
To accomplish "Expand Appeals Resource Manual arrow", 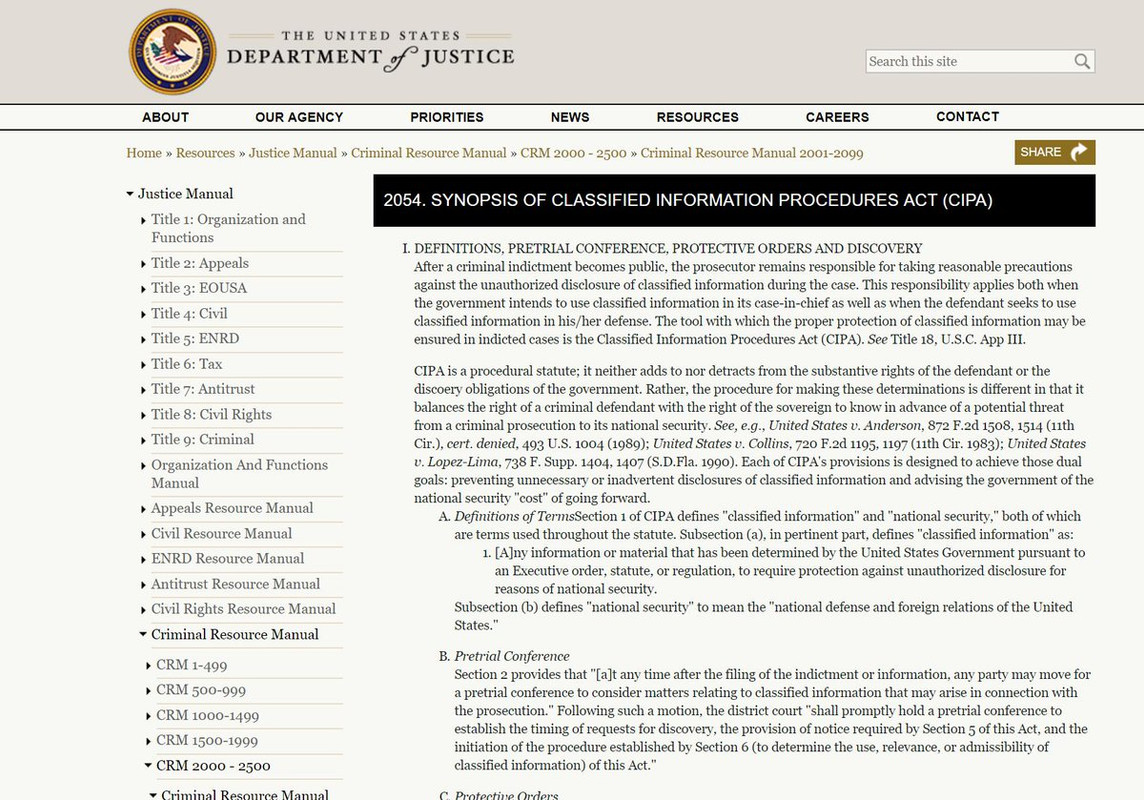I will point(143,509).
